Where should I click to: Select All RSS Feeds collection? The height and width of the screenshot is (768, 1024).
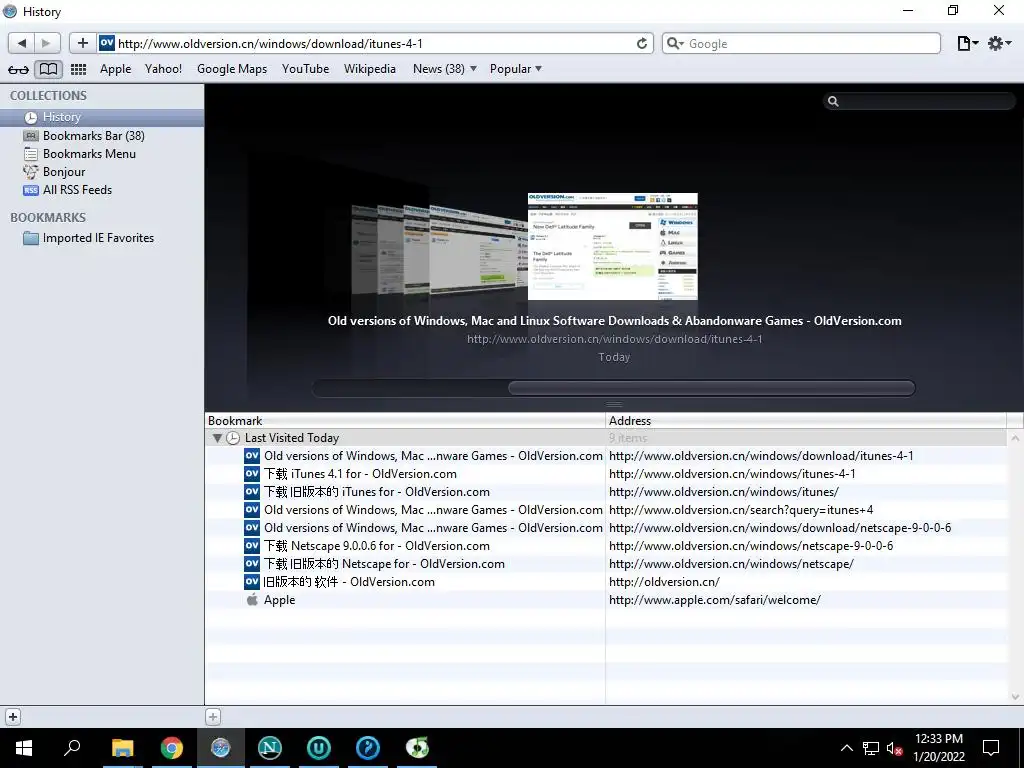[x=102, y=190]
